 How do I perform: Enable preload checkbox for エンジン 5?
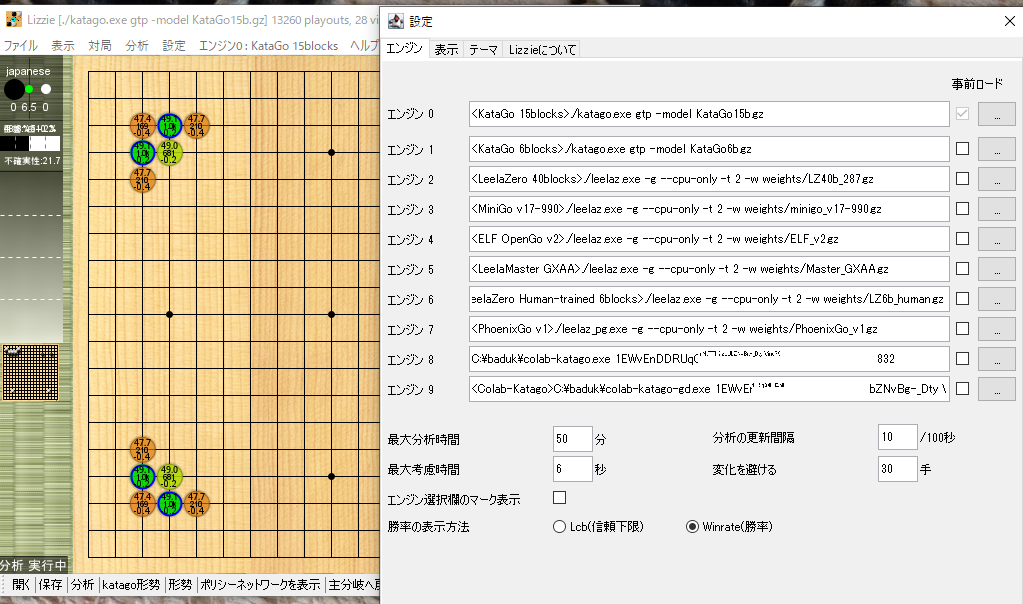[962, 269]
